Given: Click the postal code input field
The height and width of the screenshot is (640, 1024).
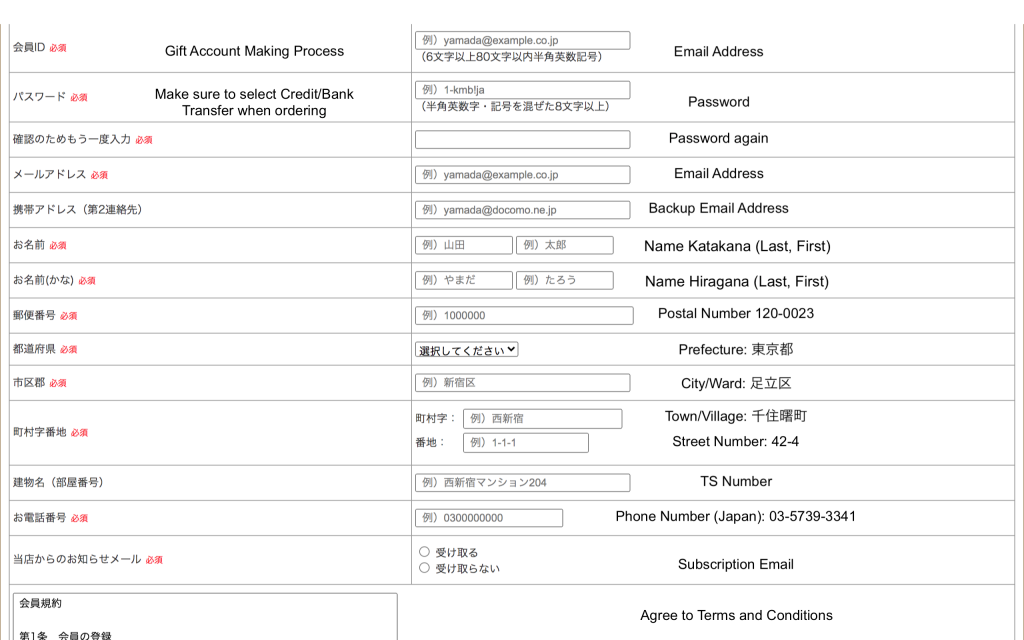Looking at the screenshot, I should pos(524,315).
